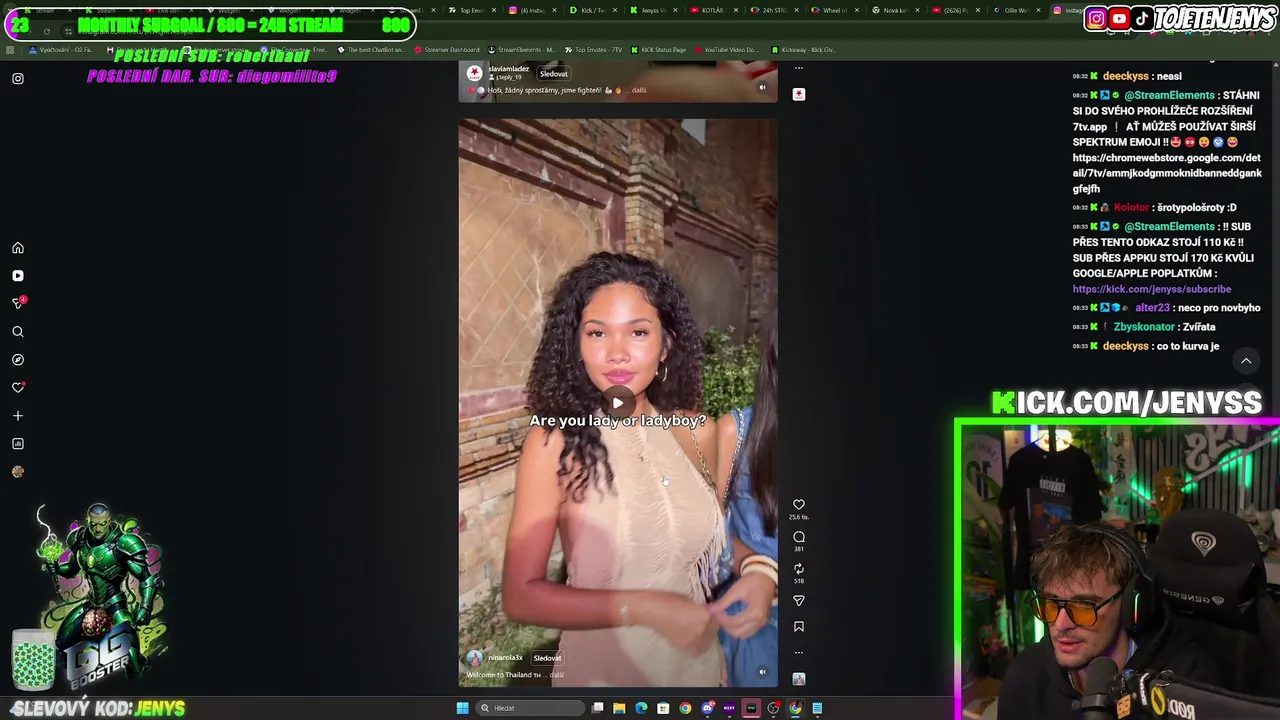Open Instagram Search magnifier in sidebar

pos(18,332)
